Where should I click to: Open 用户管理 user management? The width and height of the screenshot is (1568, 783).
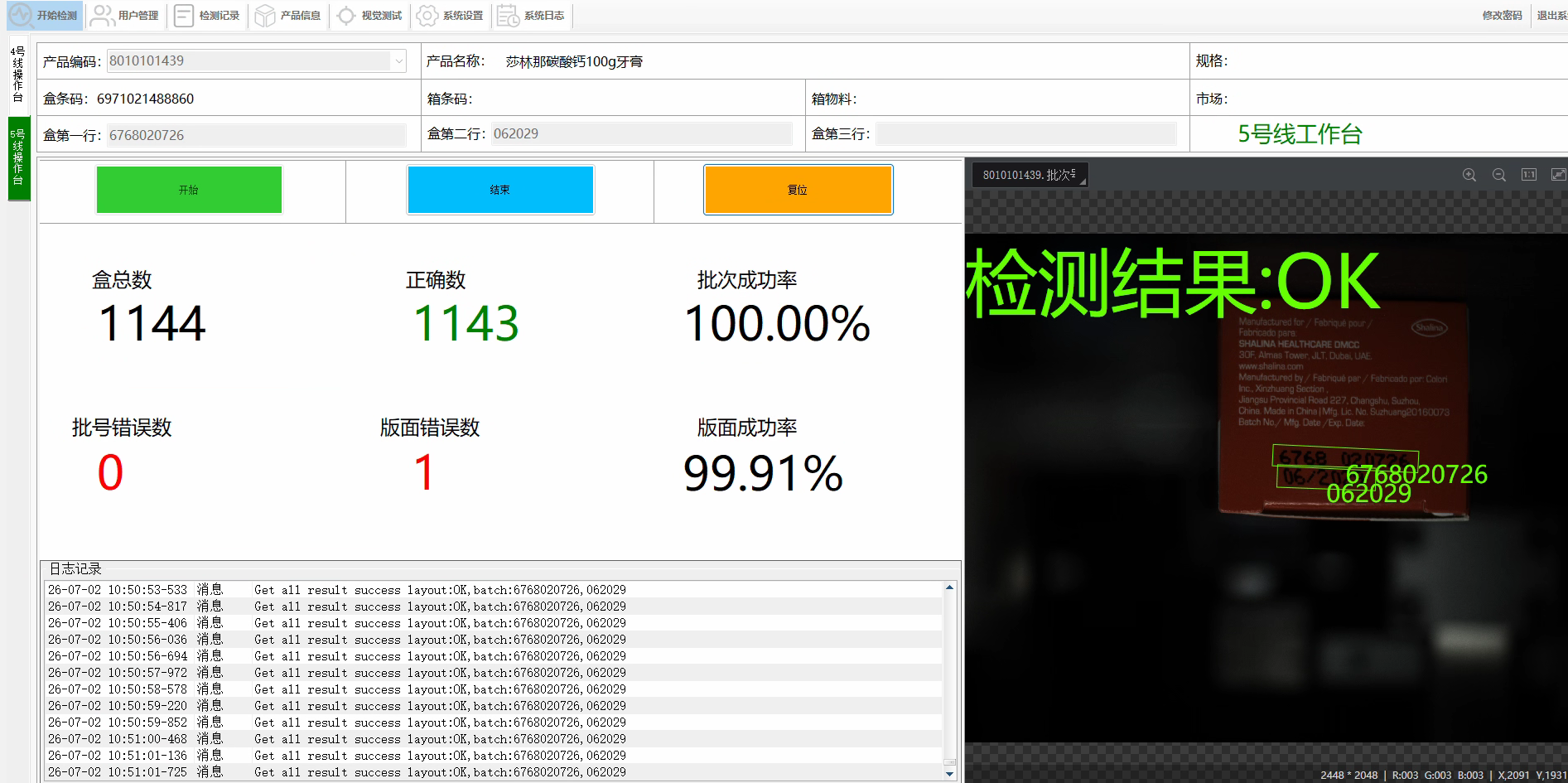(x=125, y=16)
